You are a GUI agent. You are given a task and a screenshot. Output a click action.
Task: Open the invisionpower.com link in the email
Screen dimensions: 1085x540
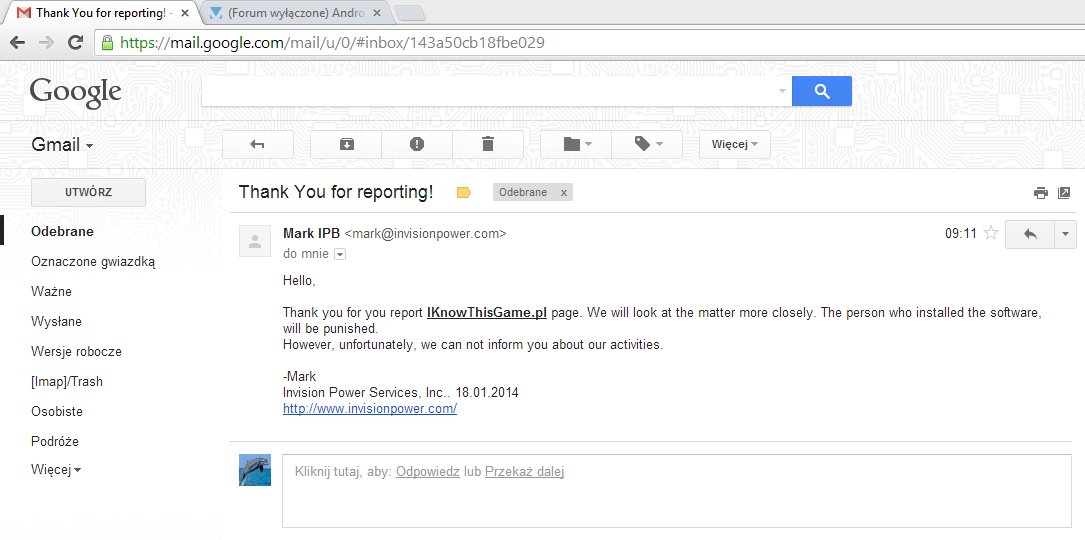[370, 409]
